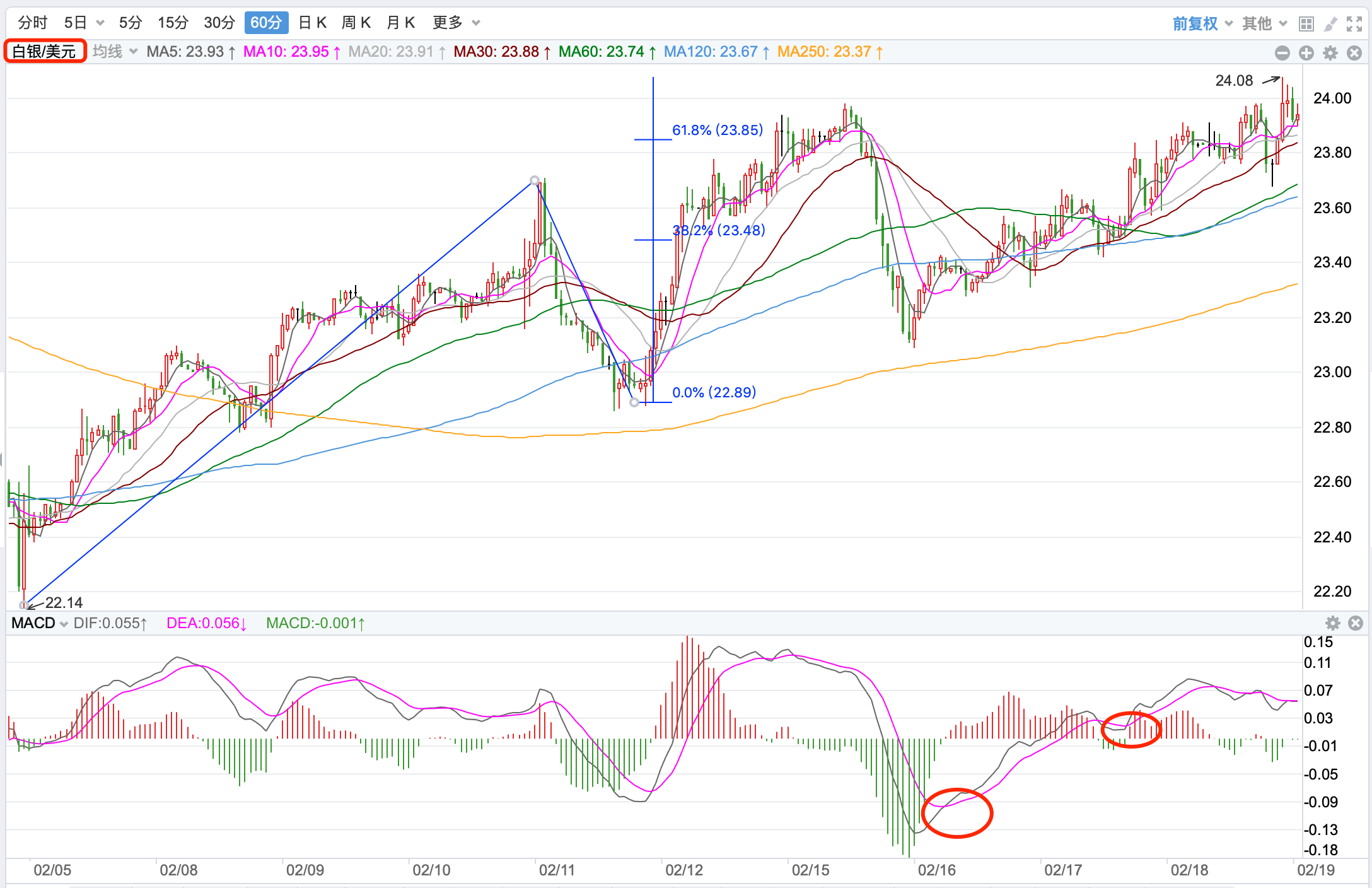Open the 其他 options dropdown
The image size is (1372, 888).
pos(1264,24)
